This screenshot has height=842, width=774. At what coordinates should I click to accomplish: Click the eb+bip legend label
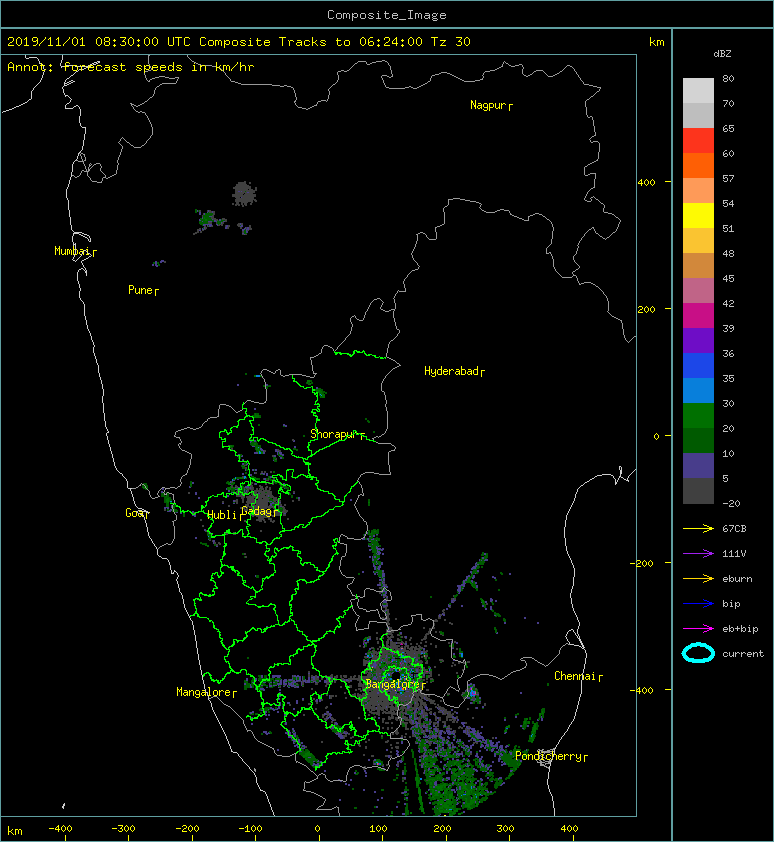pos(740,628)
